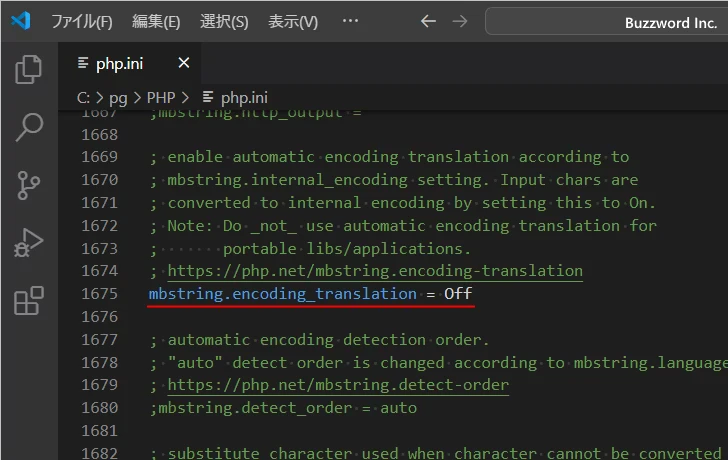Open the php.net/mbstring.detect-order link
728x460 pixels.
click(x=338, y=385)
